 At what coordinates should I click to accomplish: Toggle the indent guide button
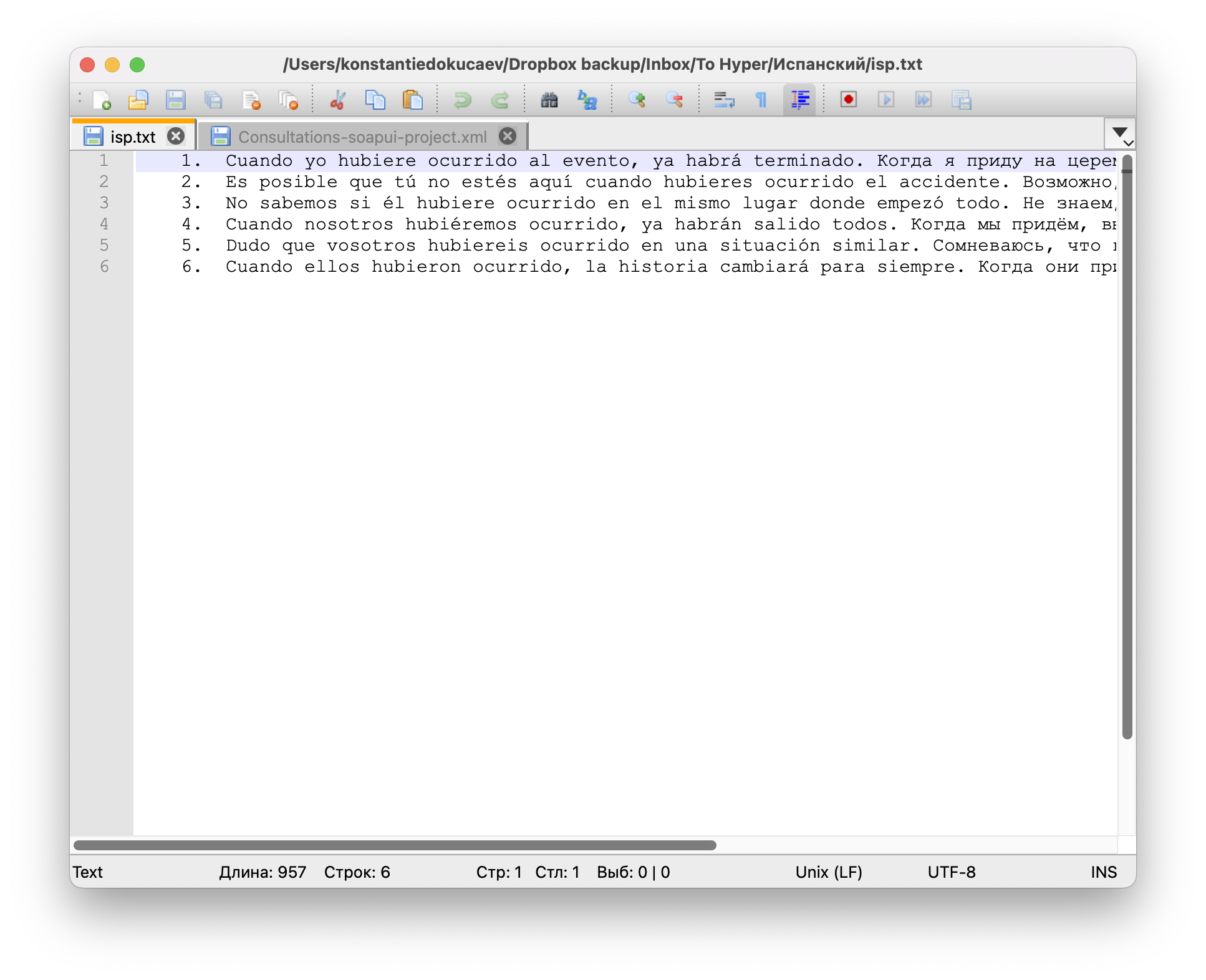point(799,100)
